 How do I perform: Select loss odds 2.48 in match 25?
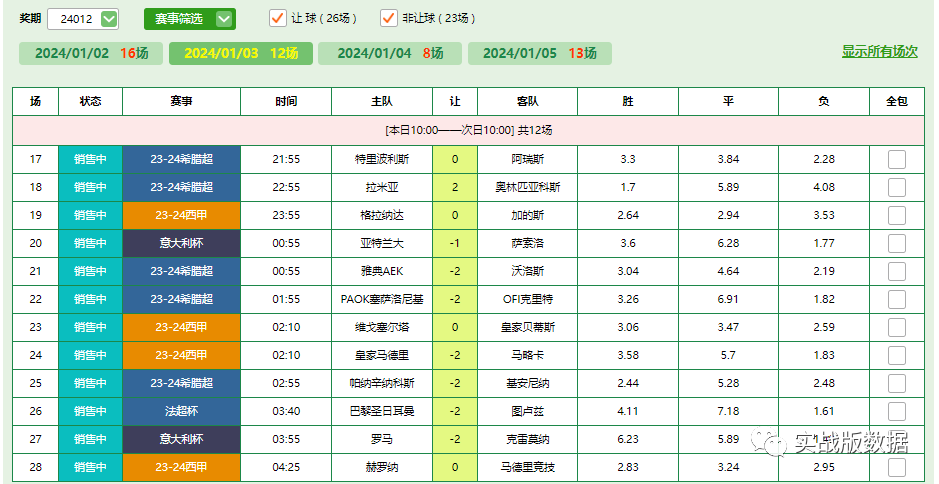point(824,383)
